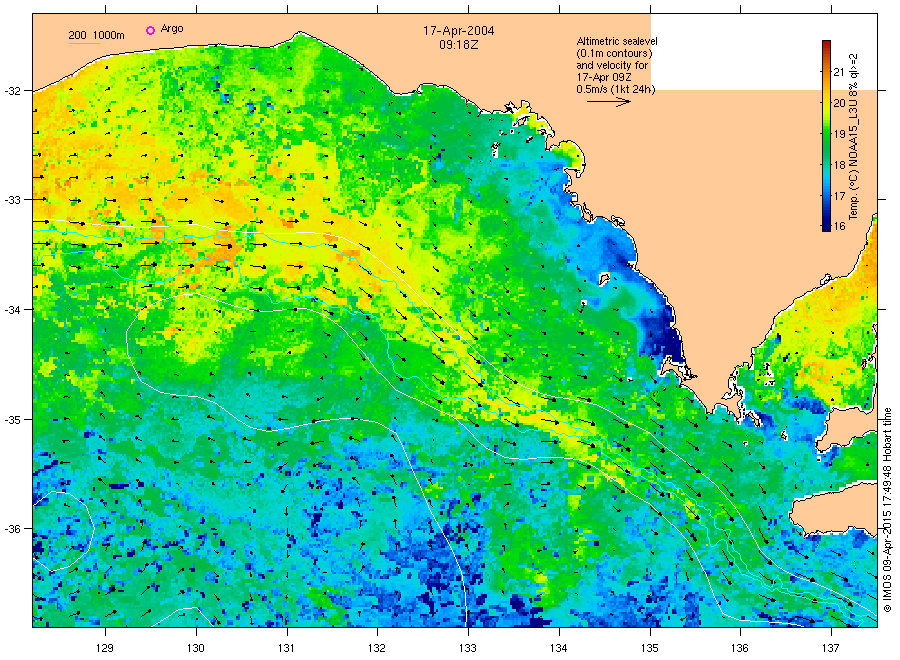This screenshot has width=900, height=660.
Task: Click the -33 latitude axis label
Action: [x=12, y=200]
